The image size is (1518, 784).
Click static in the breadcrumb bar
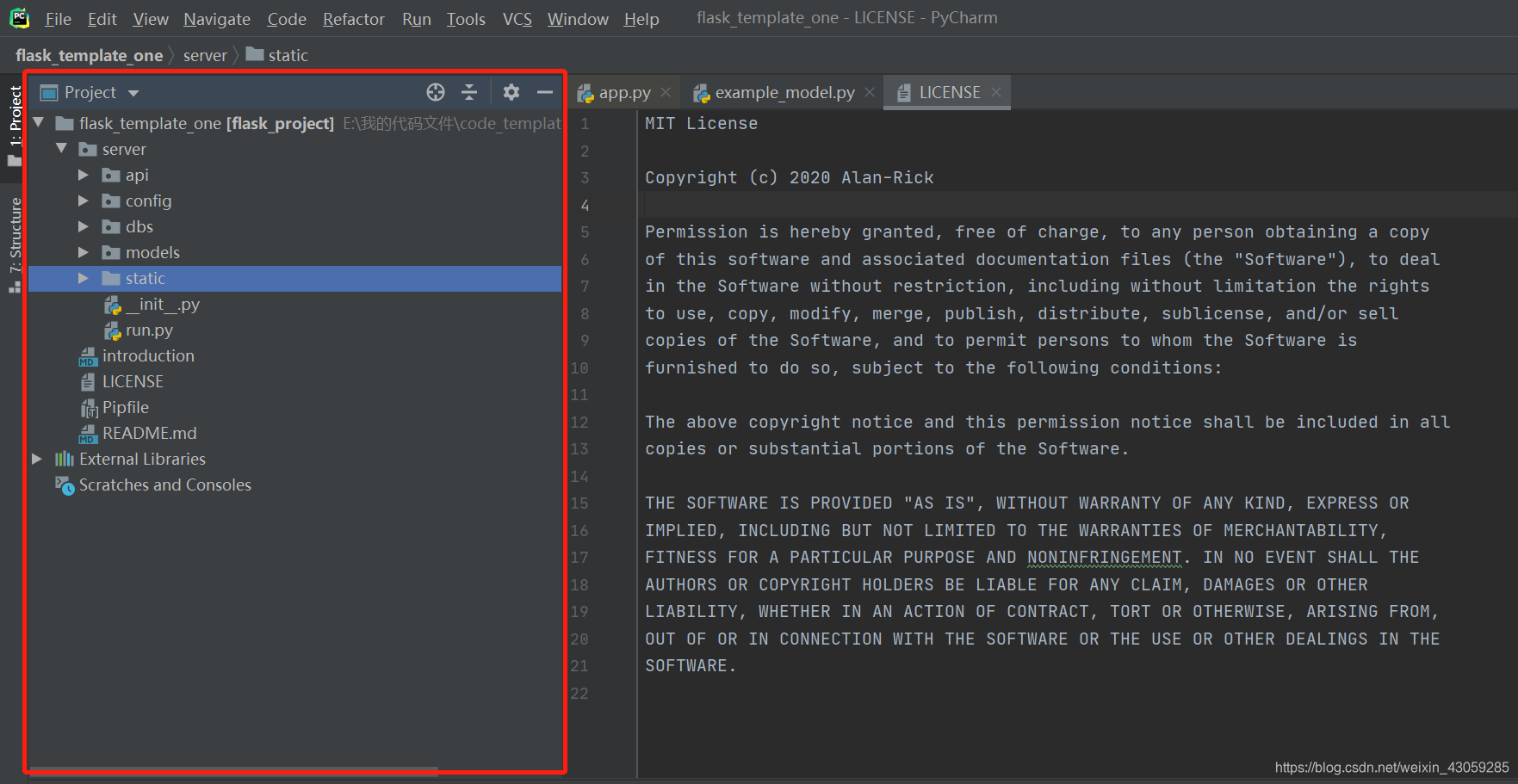point(288,55)
